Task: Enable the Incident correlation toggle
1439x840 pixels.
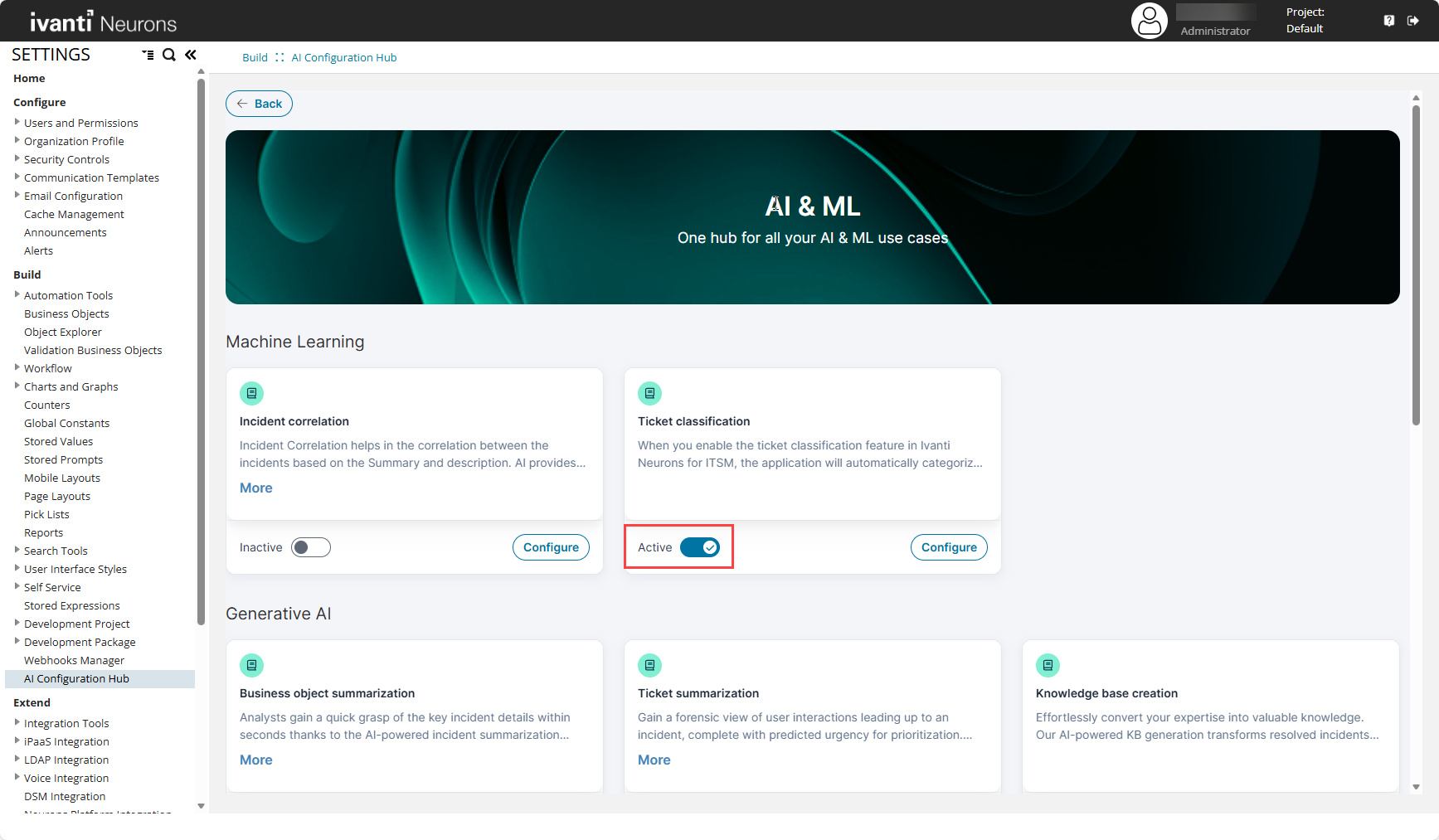Action: point(311,547)
